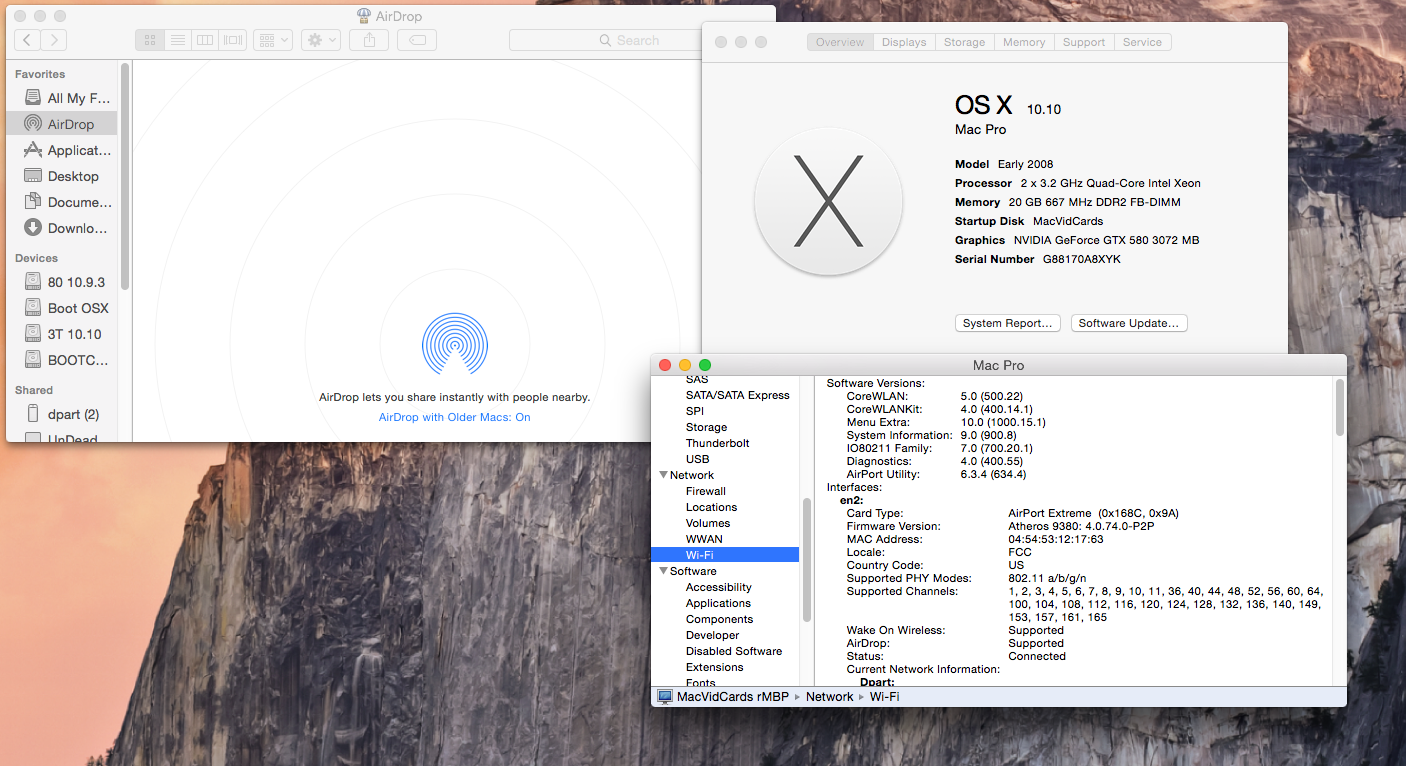The image size is (1406, 766).
Task: Click the MAC Address value 04:54:53:12:17:63
Action: [x=1056, y=539]
